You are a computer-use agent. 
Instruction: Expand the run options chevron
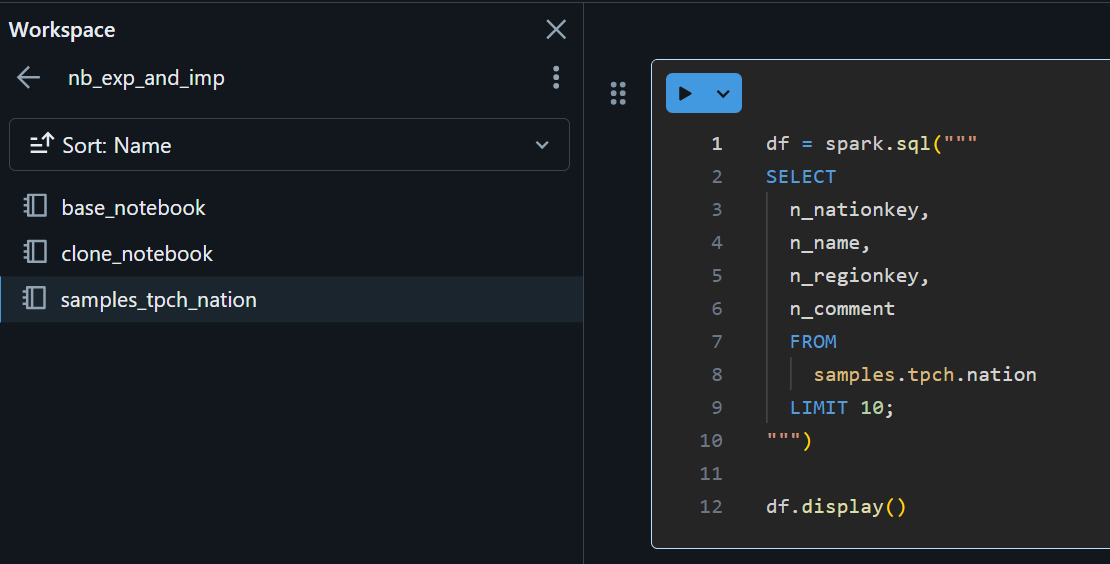click(x=723, y=94)
